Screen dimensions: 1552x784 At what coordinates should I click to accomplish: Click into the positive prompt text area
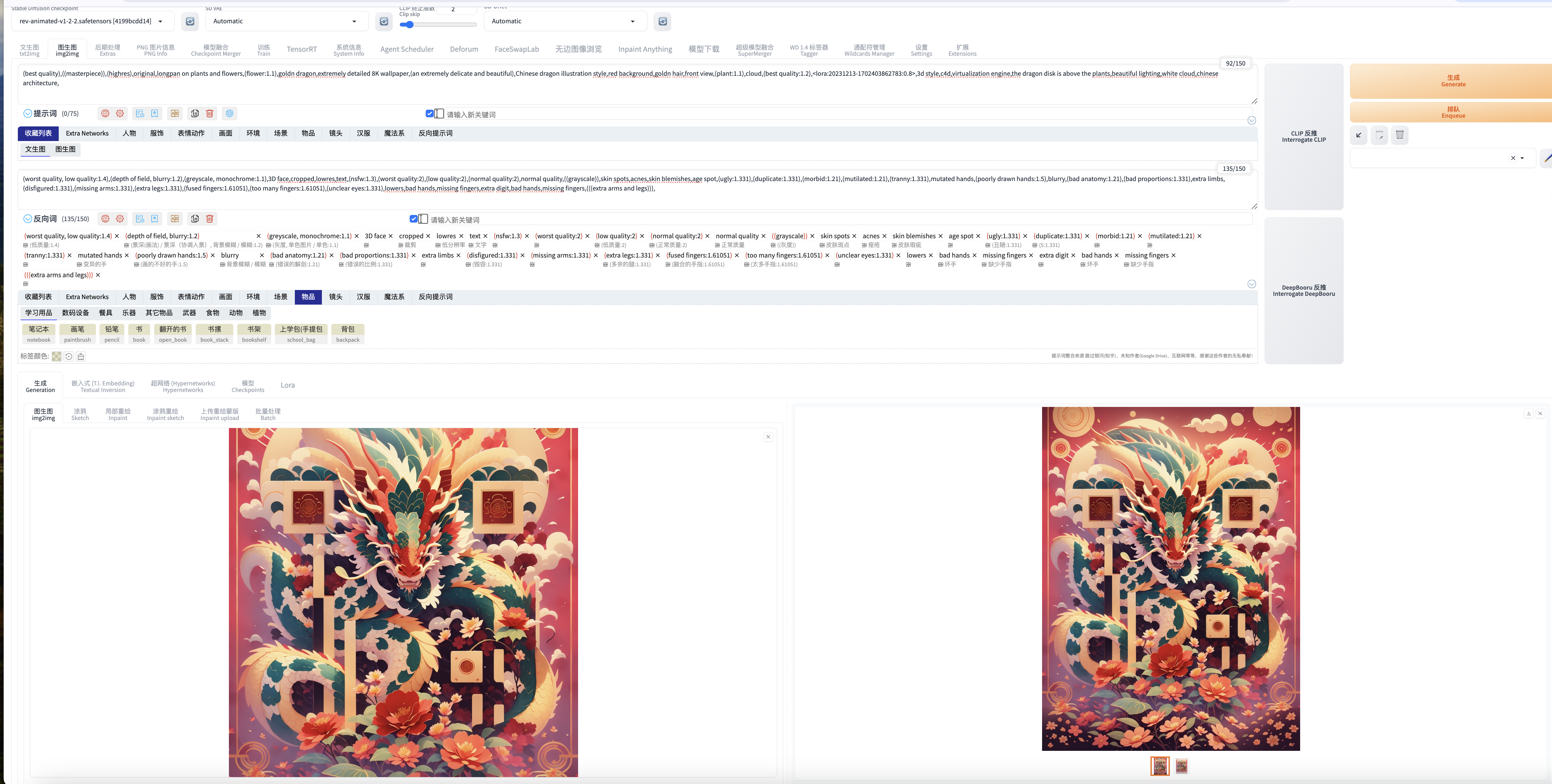[x=637, y=84]
